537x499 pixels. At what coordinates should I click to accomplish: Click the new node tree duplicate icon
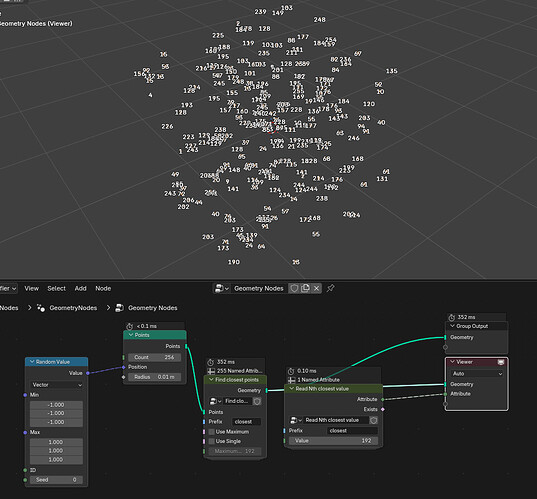click(305, 288)
